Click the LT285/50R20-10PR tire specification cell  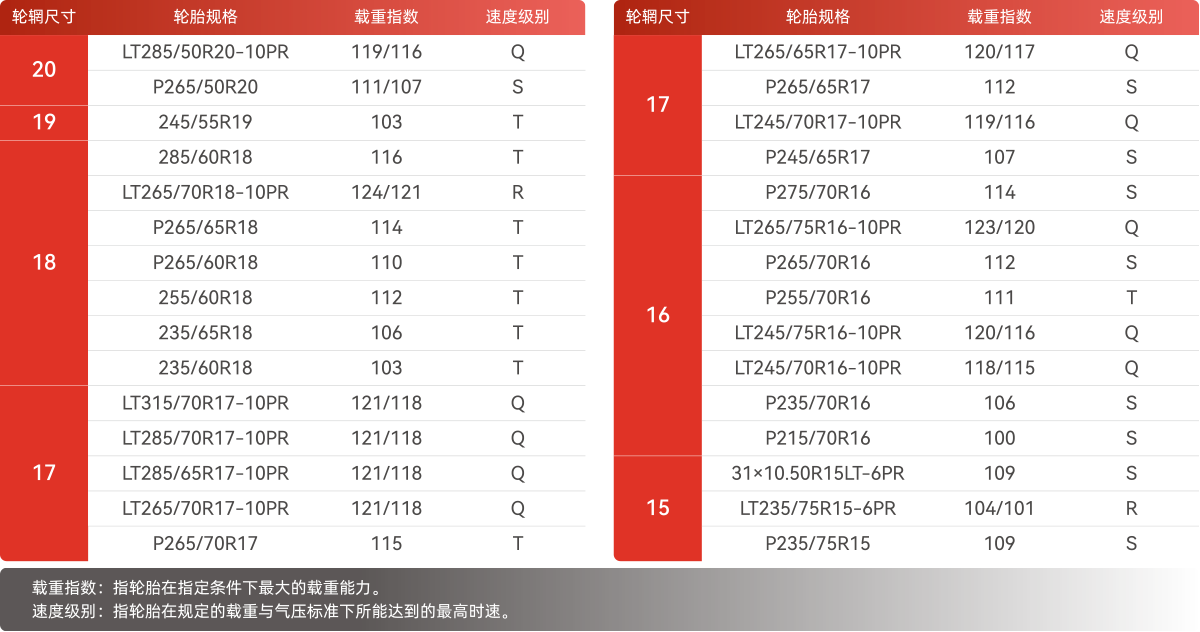coord(205,52)
